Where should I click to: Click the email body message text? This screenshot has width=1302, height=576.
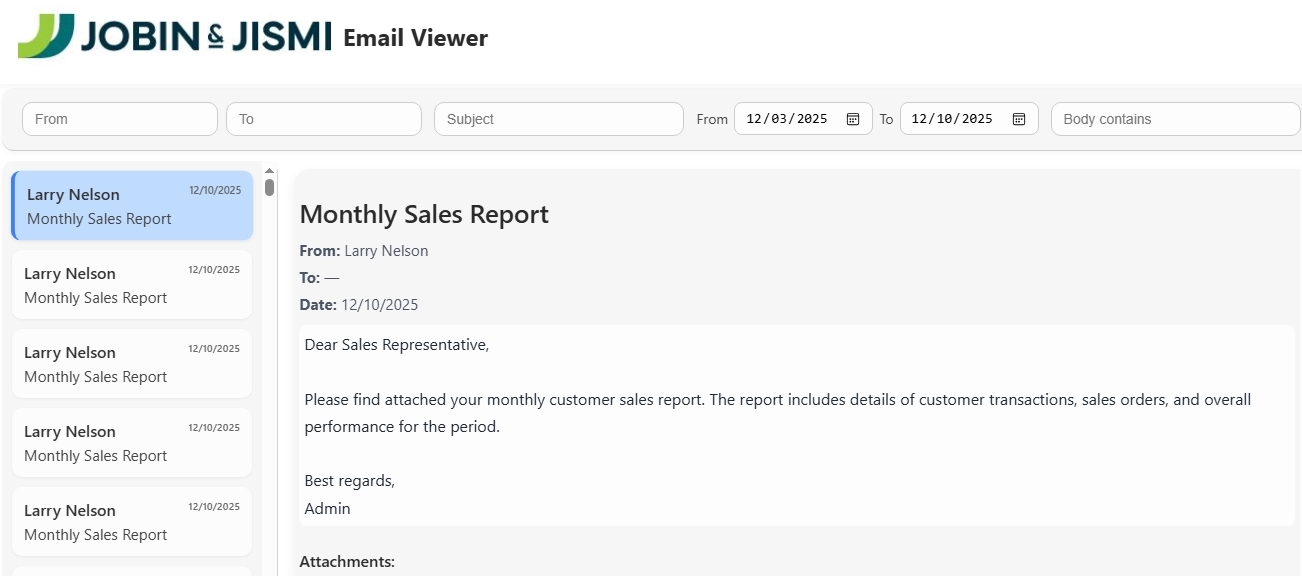[x=777, y=413]
